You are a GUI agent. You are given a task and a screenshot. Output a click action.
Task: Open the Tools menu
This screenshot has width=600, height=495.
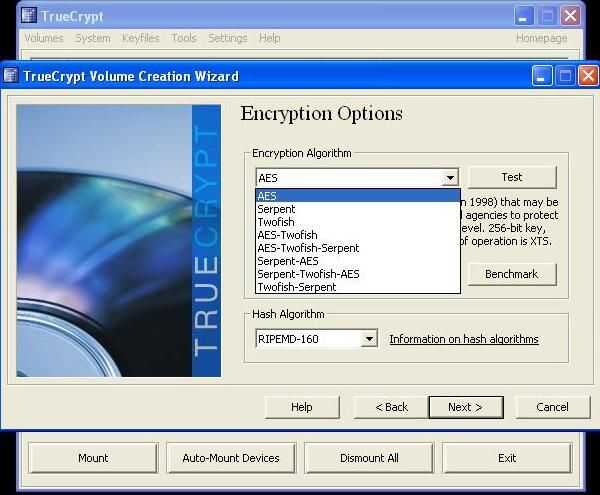pos(184,38)
